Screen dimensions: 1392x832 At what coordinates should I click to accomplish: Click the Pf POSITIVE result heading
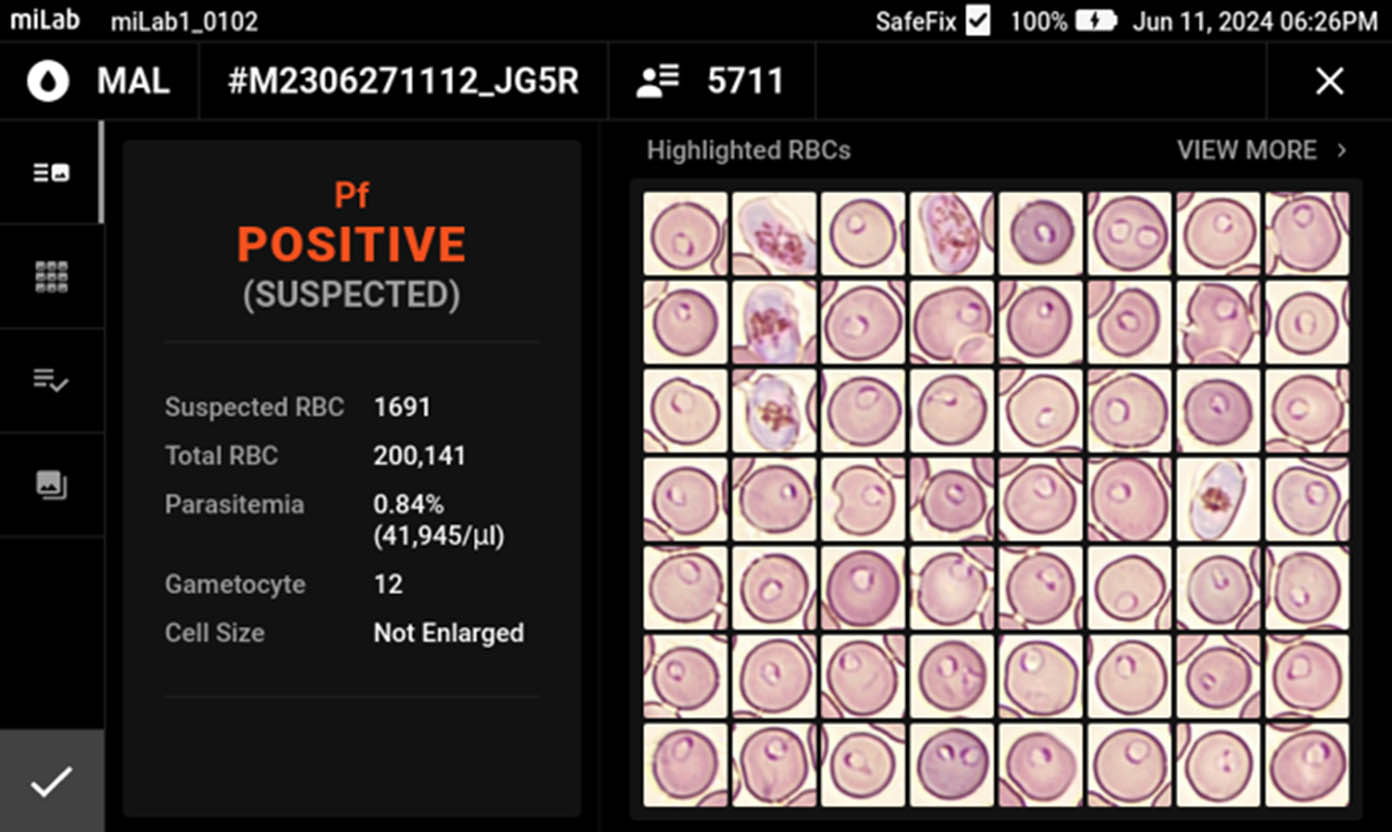(351, 244)
